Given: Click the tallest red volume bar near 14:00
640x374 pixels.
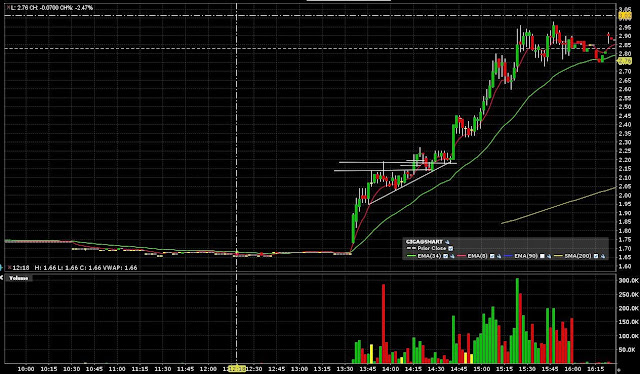Looking at the screenshot, I should point(383,323).
